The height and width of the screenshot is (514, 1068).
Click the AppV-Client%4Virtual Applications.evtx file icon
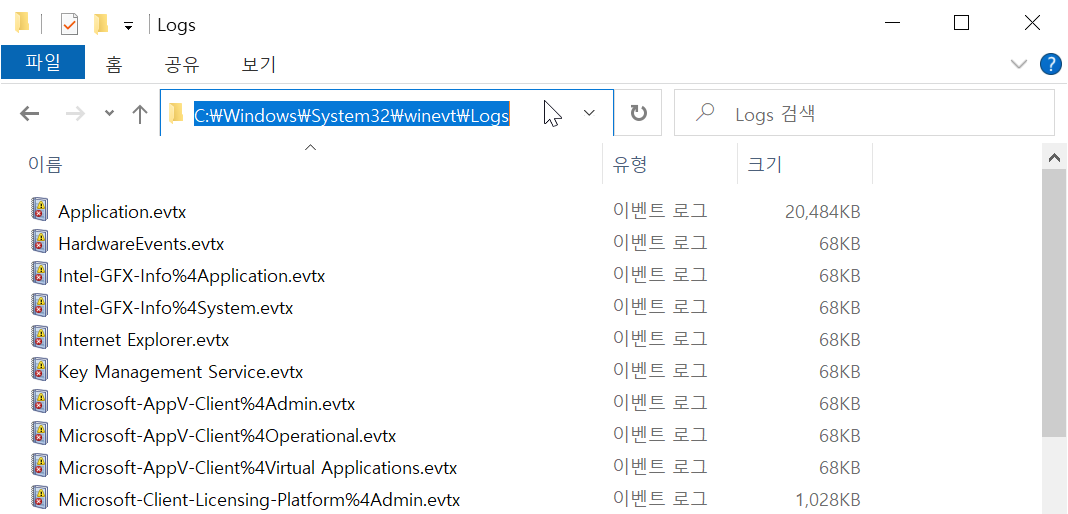point(40,466)
